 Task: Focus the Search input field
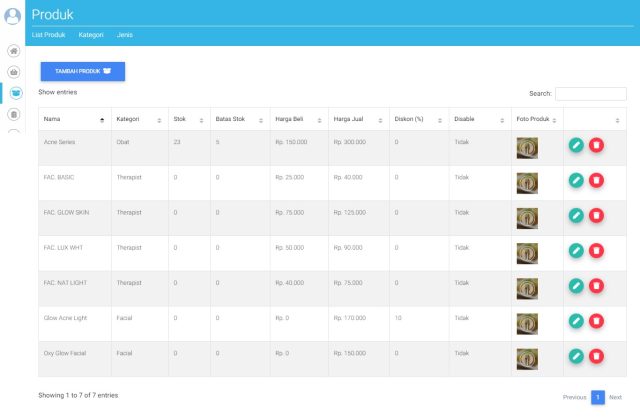coord(590,93)
